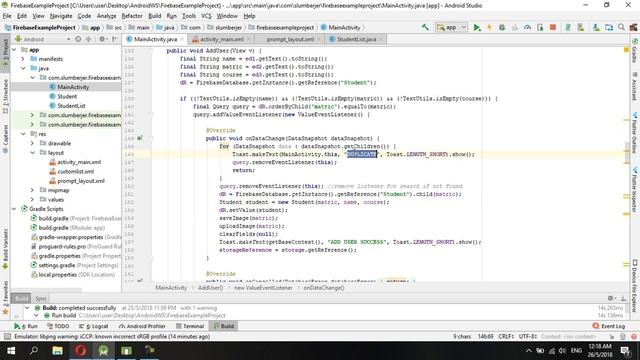Viewport: 640px width, 360px height.
Task: Open the Android Profiler tool window
Action: tap(142, 326)
